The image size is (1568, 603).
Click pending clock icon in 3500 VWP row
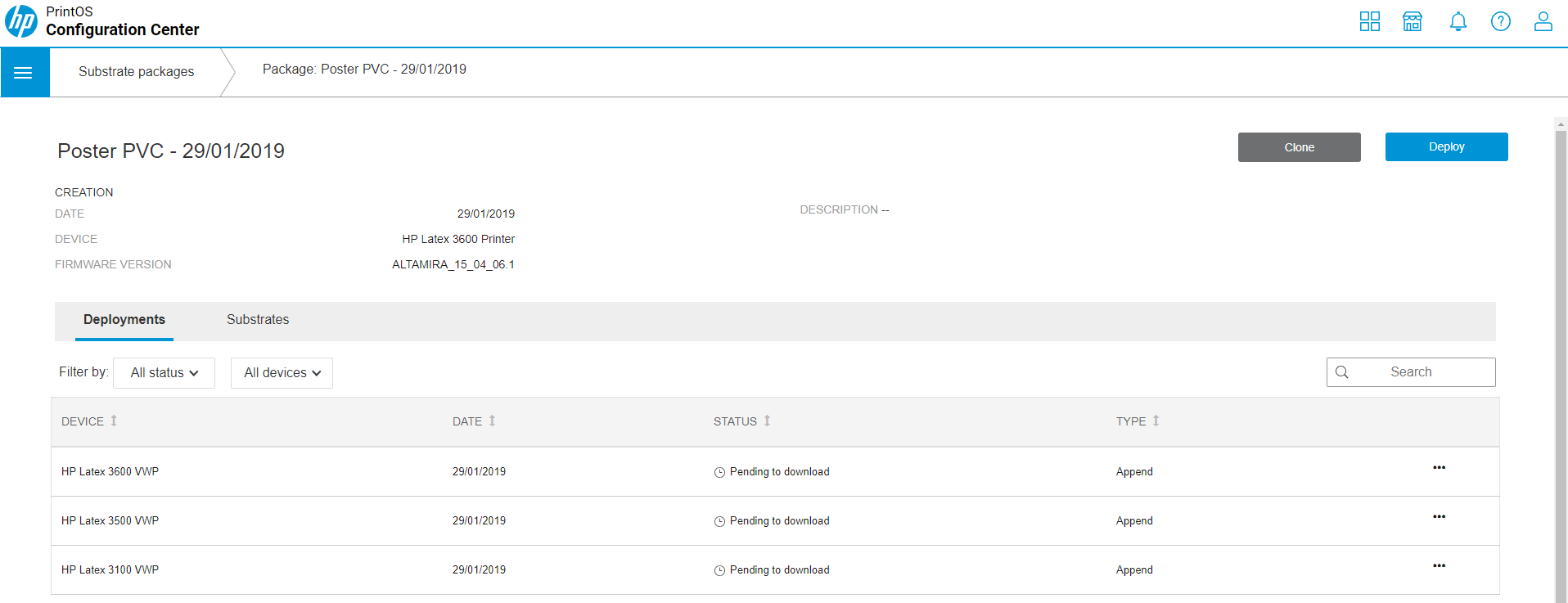[719, 521]
